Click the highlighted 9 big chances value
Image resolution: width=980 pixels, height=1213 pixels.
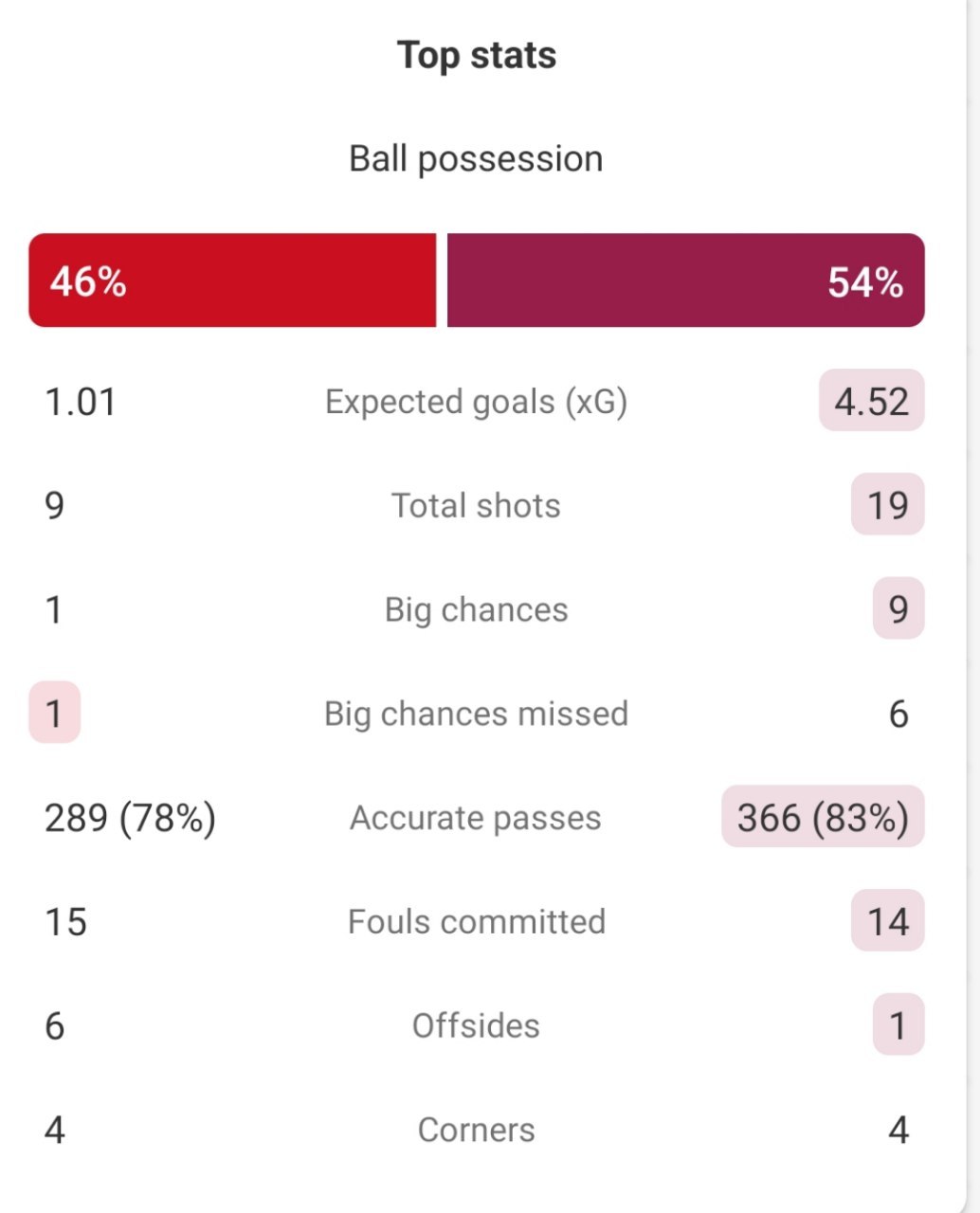point(898,608)
